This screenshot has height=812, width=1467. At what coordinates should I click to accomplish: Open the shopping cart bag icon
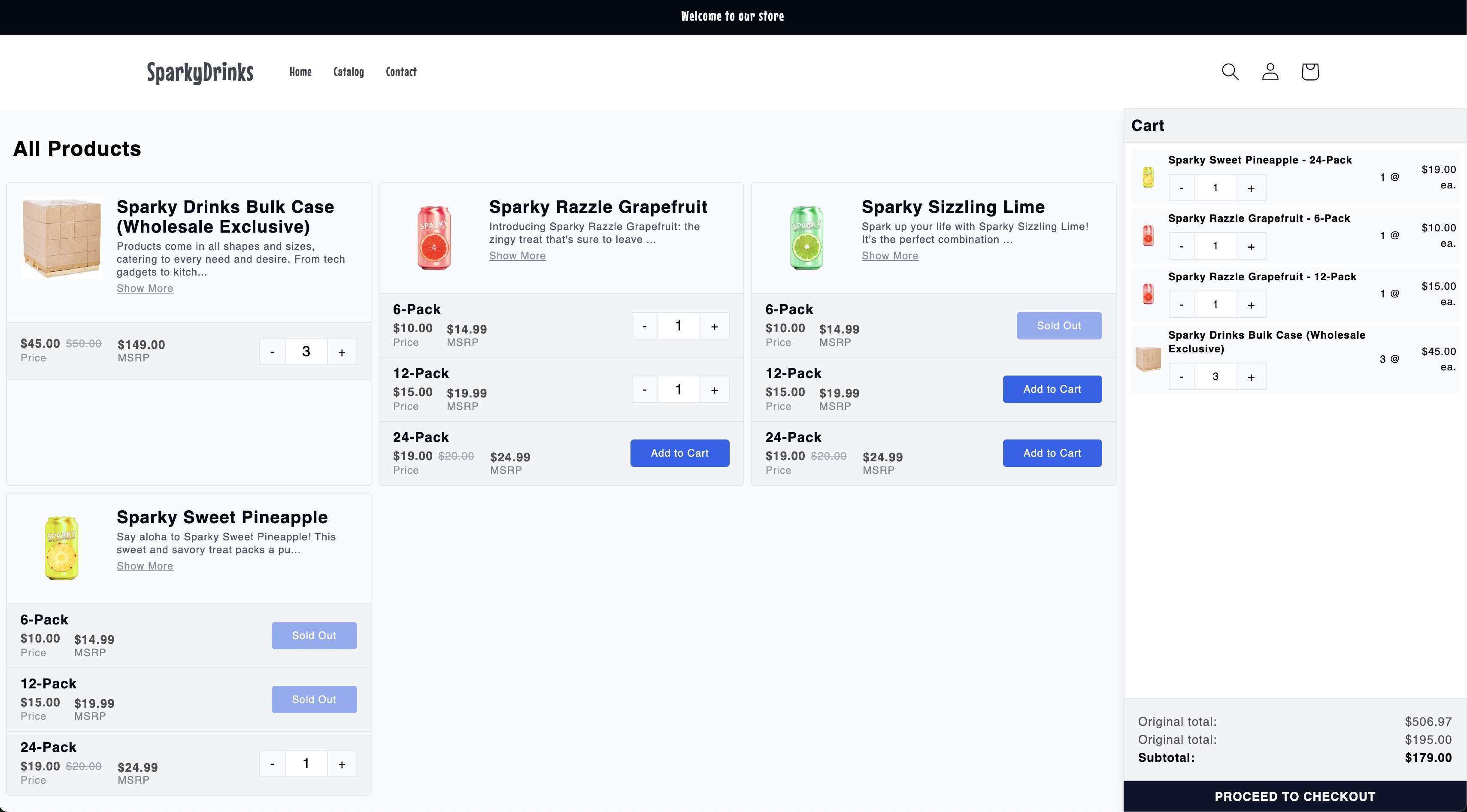[x=1310, y=71]
